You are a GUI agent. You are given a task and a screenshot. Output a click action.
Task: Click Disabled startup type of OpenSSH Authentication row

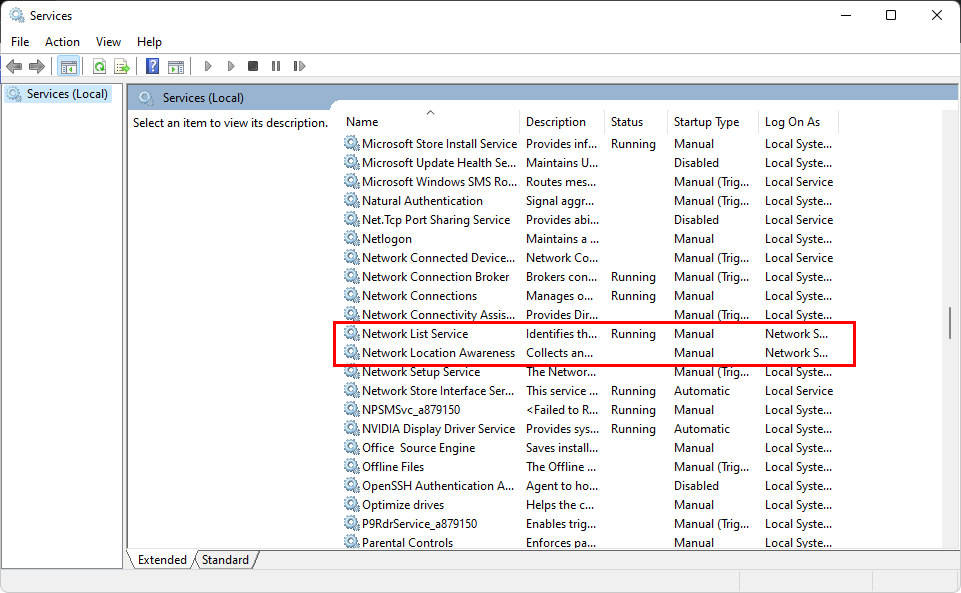(696, 485)
